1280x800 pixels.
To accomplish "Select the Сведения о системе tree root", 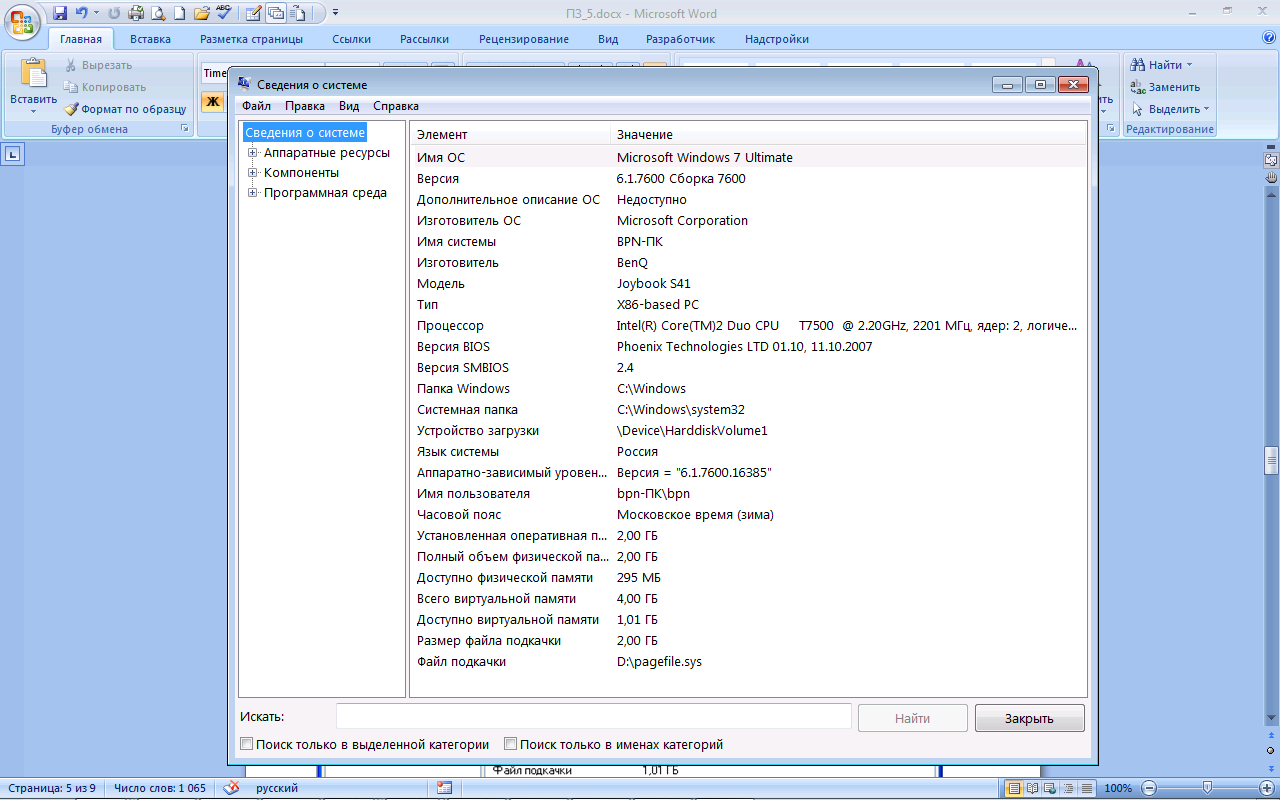I will pyautogui.click(x=305, y=132).
